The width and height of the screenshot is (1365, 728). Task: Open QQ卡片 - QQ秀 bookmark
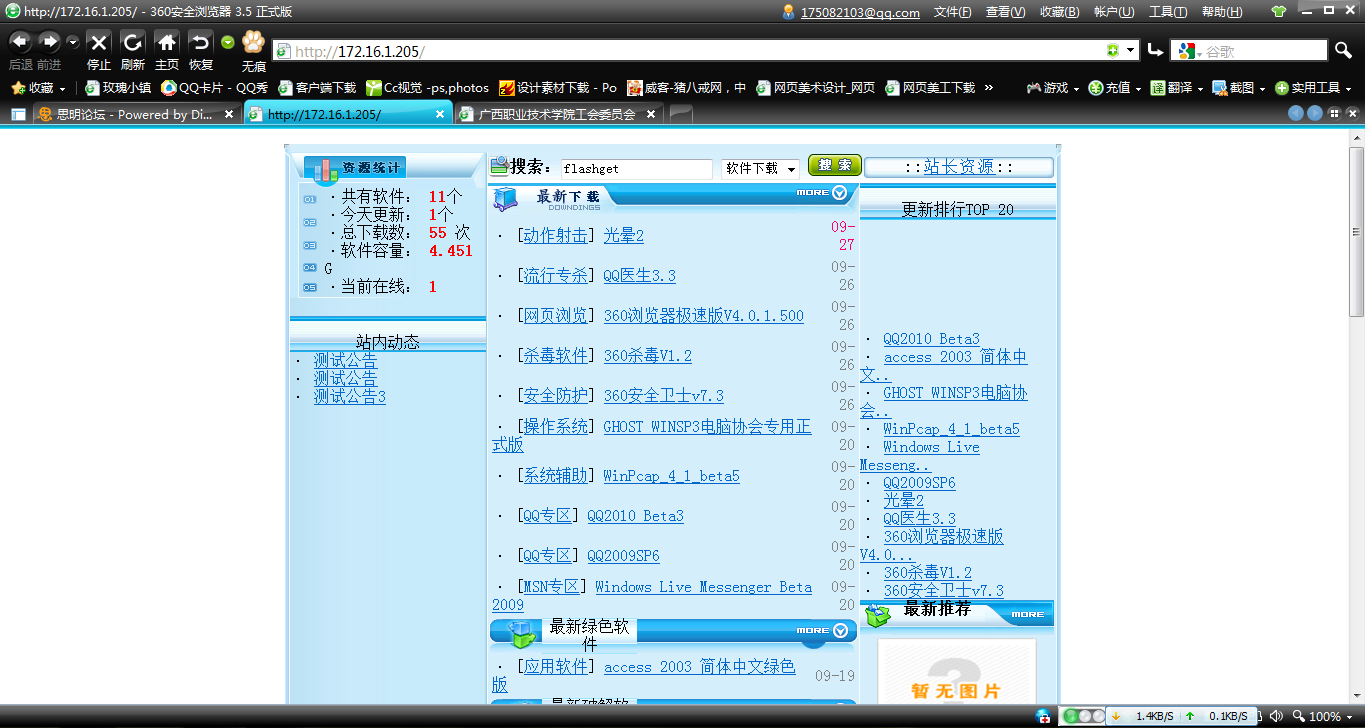215,88
